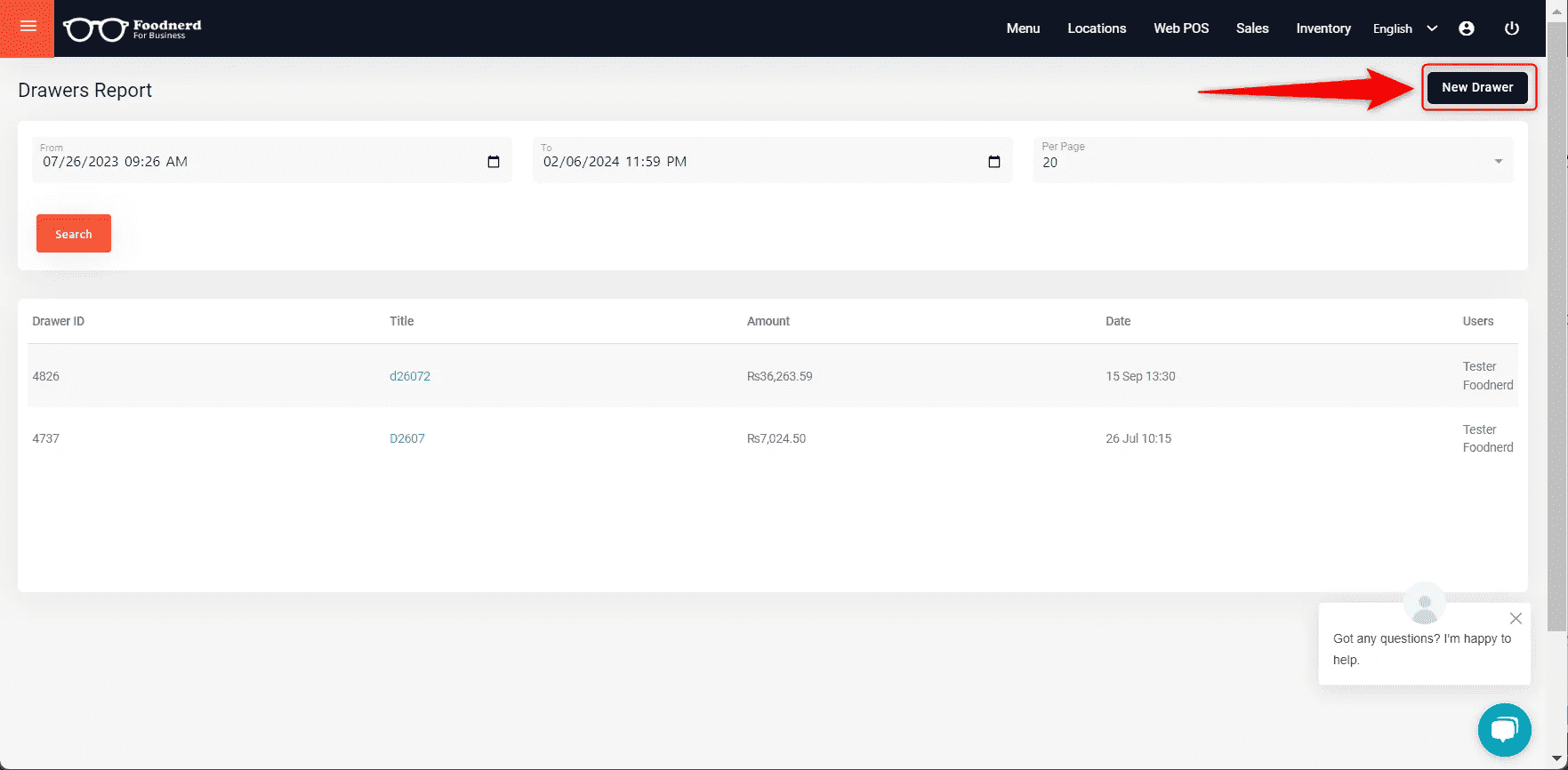Open drawer link D2607
The width and height of the screenshot is (1568, 770).
click(407, 438)
